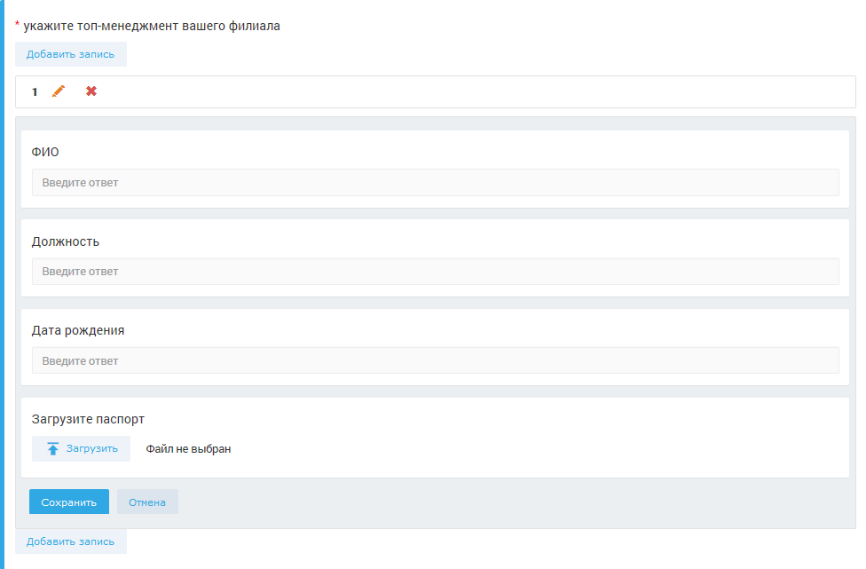The width and height of the screenshot is (866, 569).
Task: Click the Файл не выбран status text
Action: tap(188, 450)
